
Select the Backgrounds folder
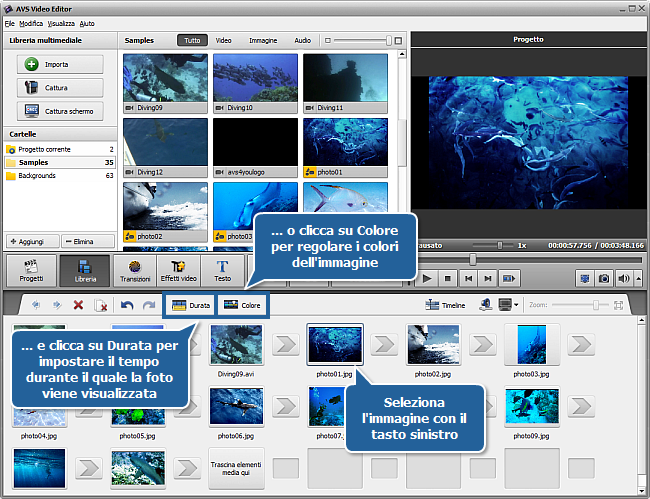pos(37,175)
